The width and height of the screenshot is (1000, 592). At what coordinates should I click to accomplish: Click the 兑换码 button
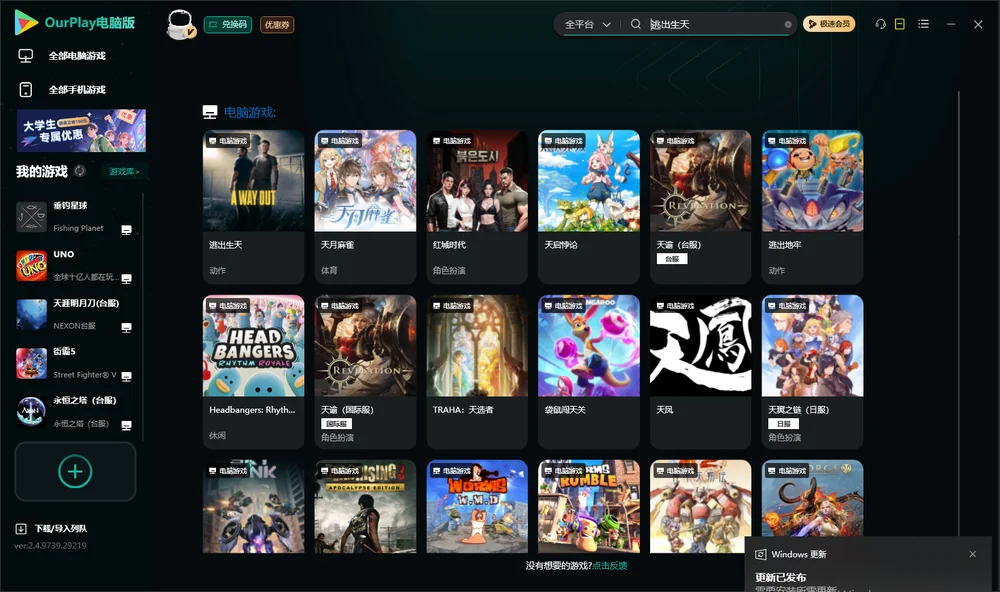[x=228, y=25]
